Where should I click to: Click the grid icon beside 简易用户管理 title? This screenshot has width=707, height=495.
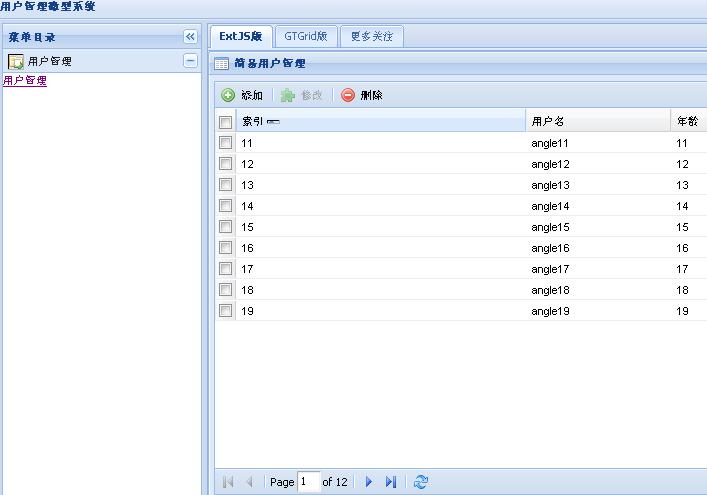[222, 64]
